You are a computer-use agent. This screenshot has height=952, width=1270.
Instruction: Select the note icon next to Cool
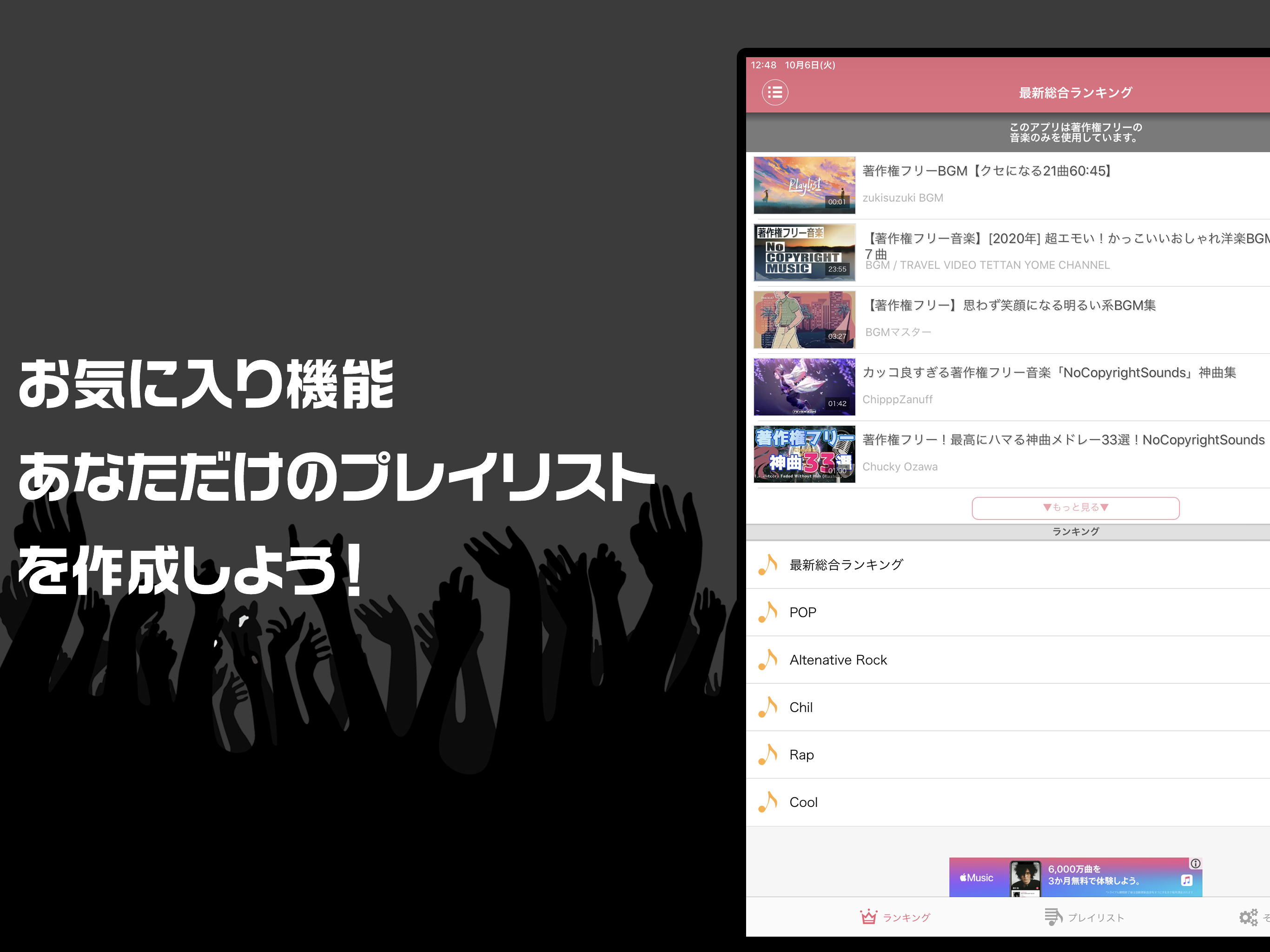tap(767, 802)
